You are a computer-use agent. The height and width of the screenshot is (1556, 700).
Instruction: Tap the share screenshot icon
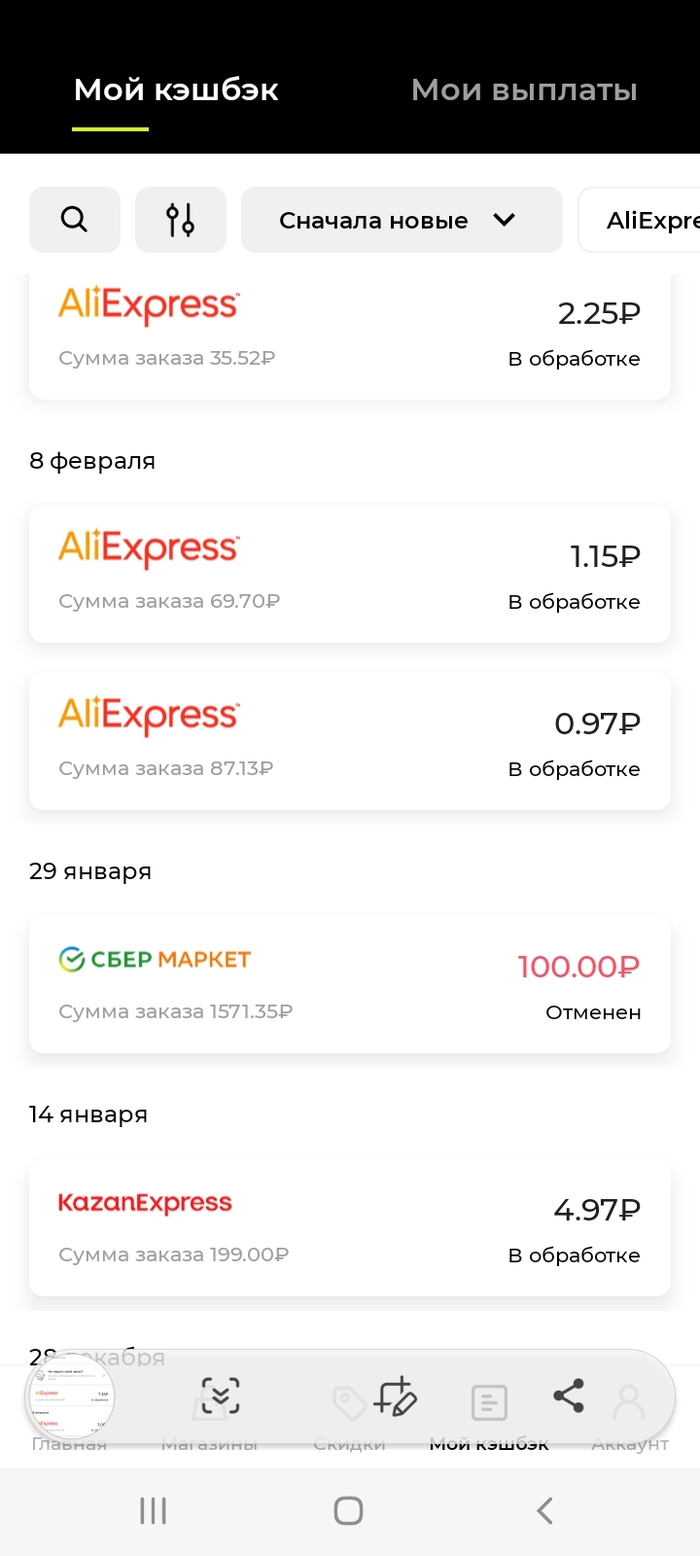point(568,1396)
